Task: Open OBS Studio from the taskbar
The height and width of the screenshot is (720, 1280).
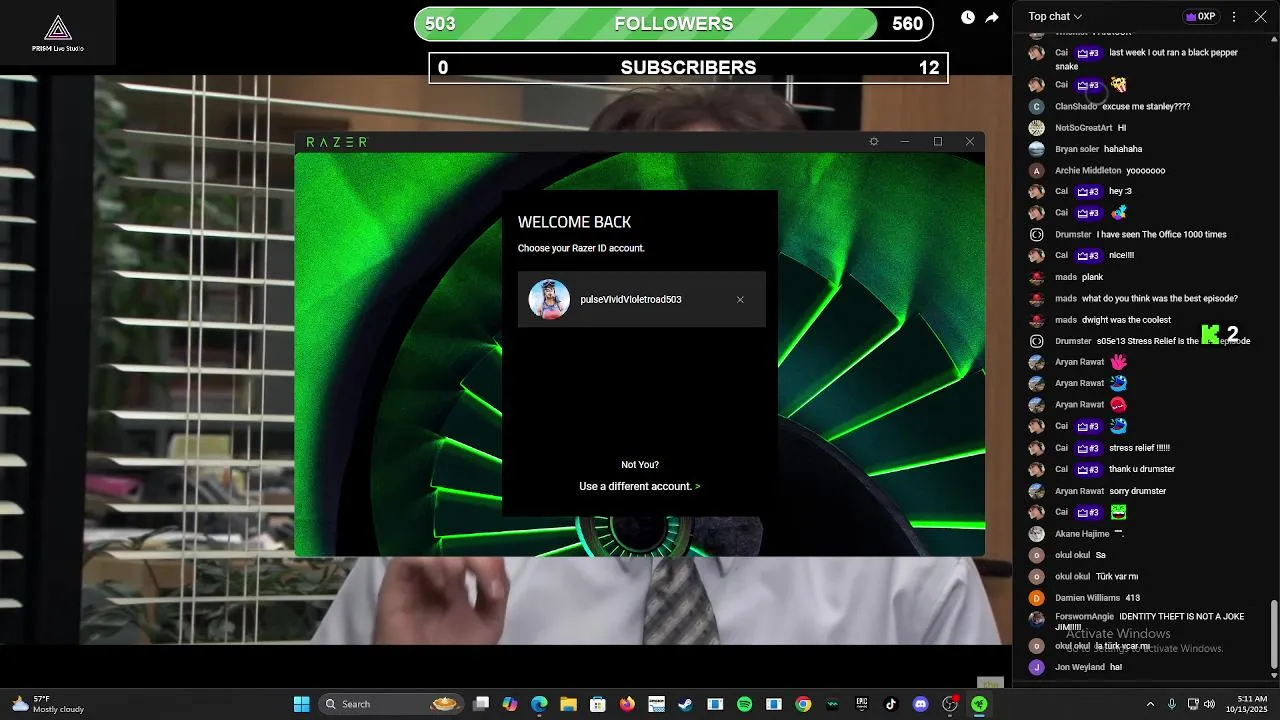Action: point(950,704)
